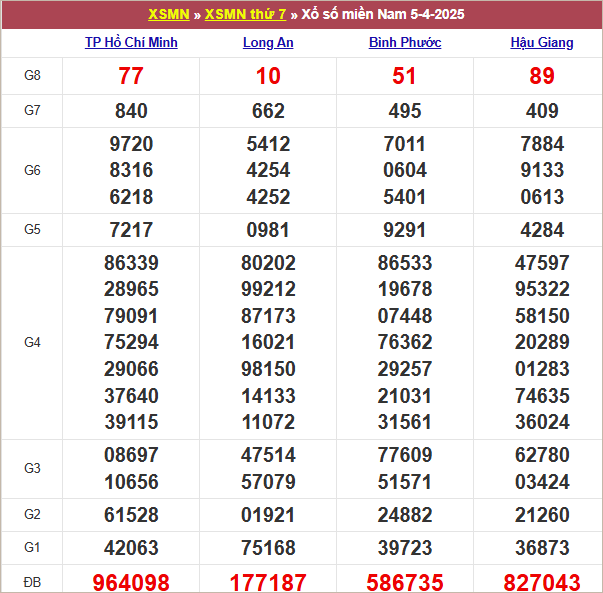Click G2 number 01921

pyautogui.click(x=268, y=516)
